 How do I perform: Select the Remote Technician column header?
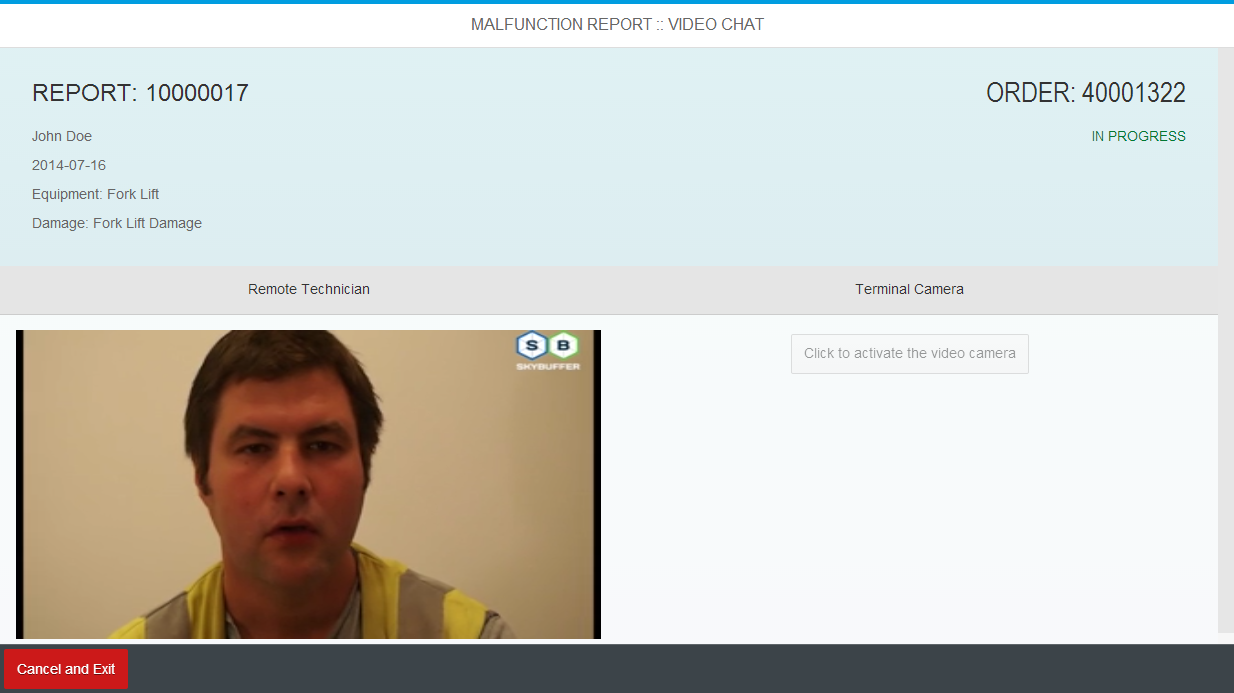(x=309, y=289)
